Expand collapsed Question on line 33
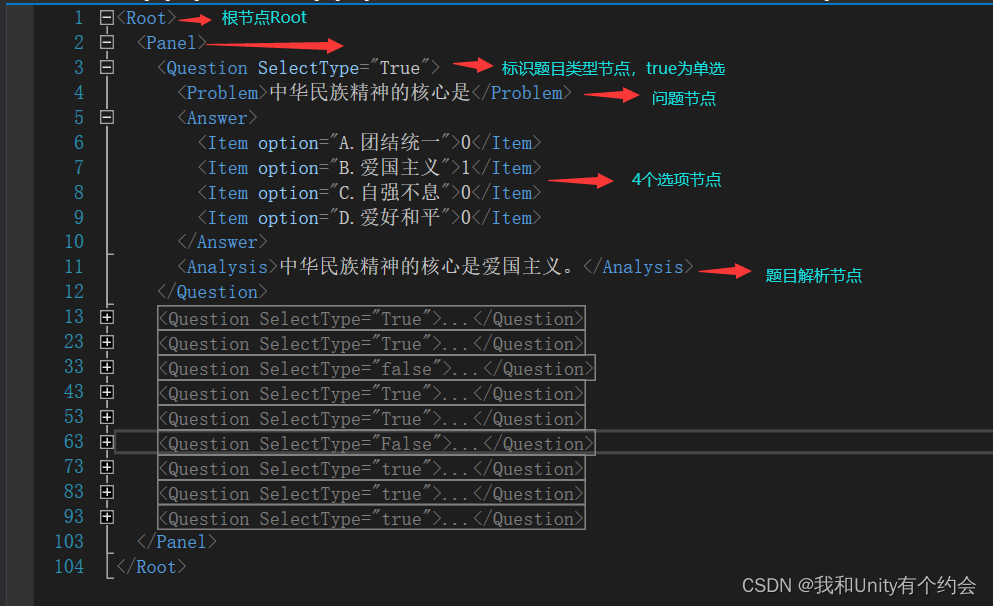993x606 pixels. pos(107,367)
